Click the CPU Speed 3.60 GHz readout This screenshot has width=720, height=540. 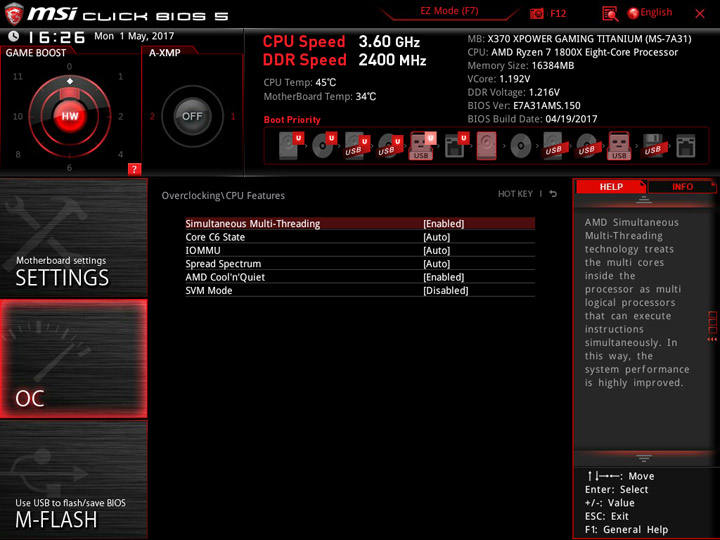341,42
